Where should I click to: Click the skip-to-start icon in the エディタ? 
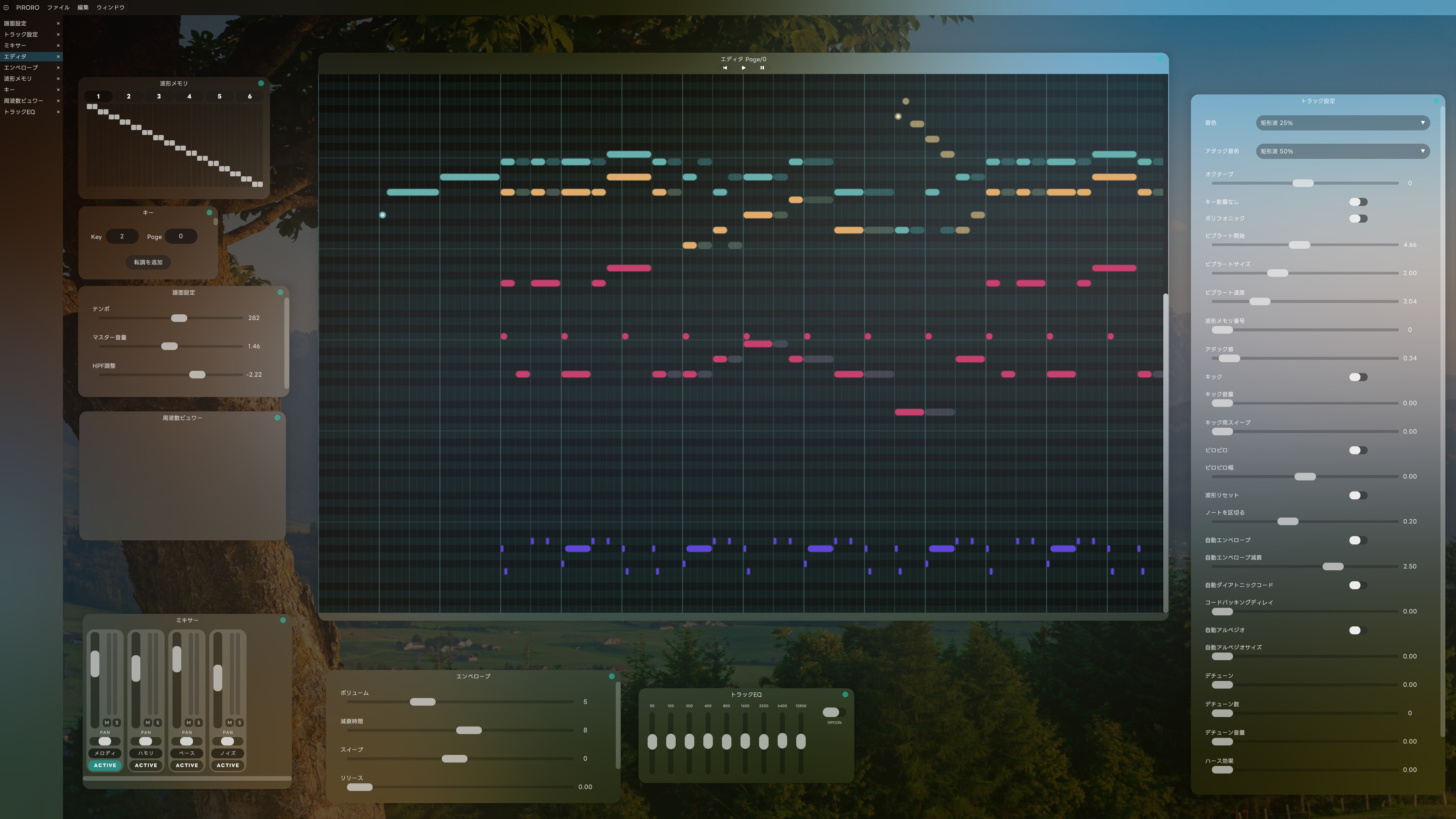click(725, 68)
